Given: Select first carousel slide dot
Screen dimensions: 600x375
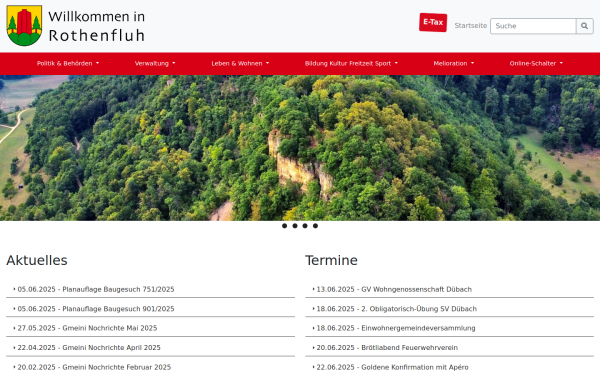Looking at the screenshot, I should point(284,226).
